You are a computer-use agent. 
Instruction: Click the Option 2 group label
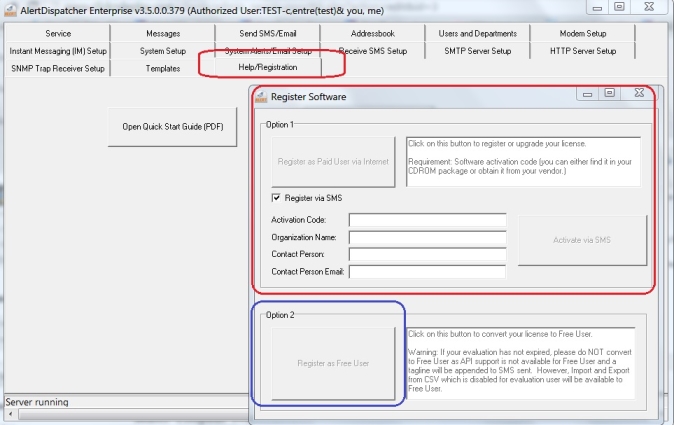coord(280,315)
